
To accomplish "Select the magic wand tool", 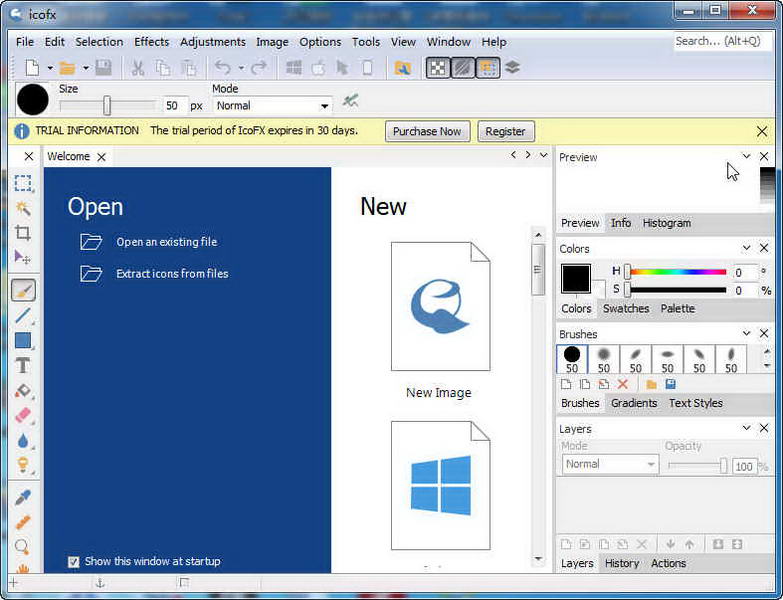I will pos(23,208).
